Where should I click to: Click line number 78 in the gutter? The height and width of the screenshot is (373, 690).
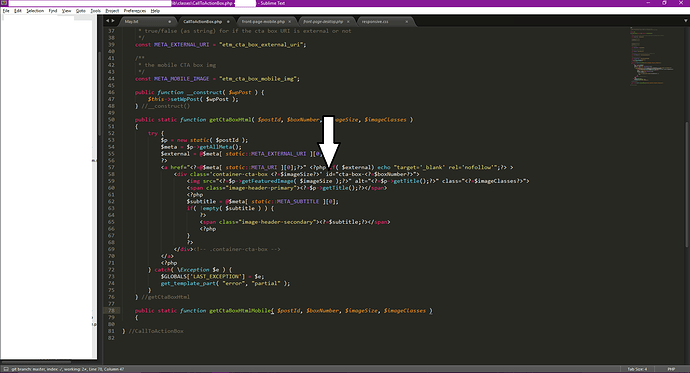click(111, 311)
